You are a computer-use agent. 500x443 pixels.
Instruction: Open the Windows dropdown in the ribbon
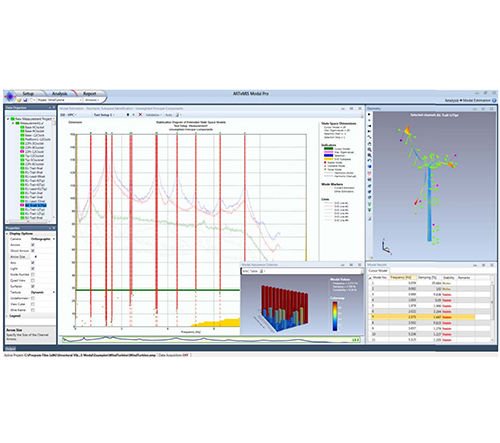(x=92, y=100)
